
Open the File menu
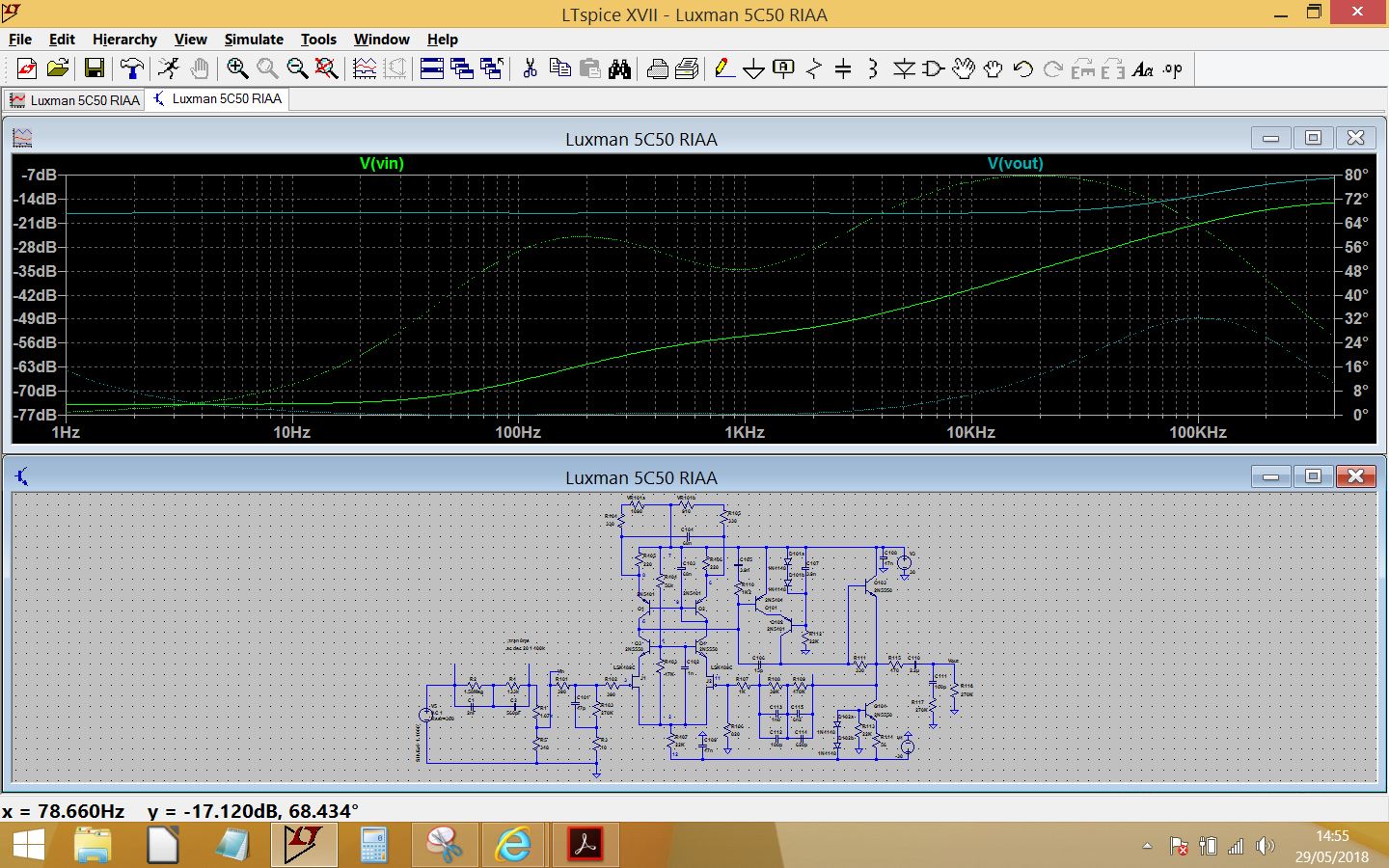pos(20,40)
